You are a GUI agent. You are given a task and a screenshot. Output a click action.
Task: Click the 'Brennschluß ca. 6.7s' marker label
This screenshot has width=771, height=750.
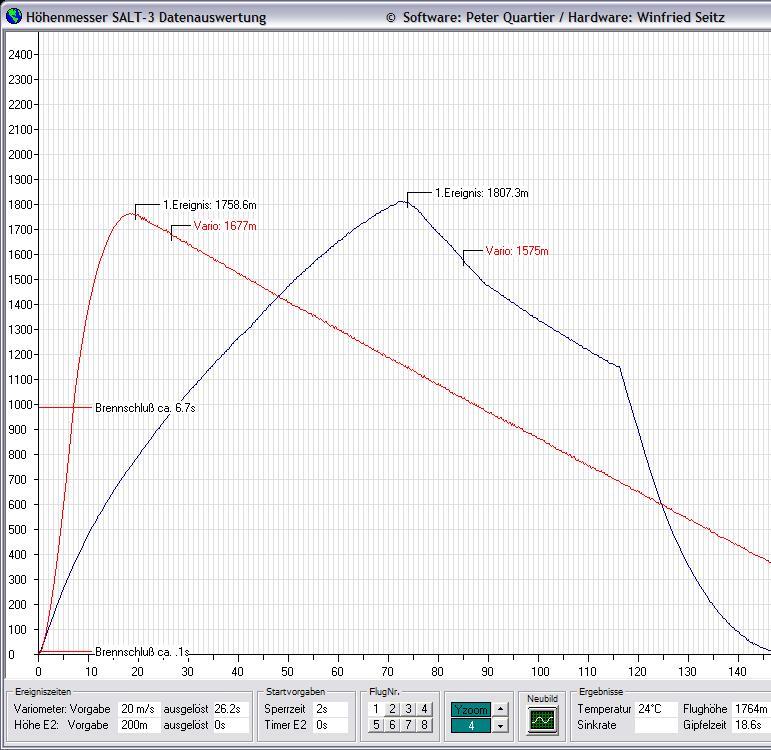coord(146,408)
